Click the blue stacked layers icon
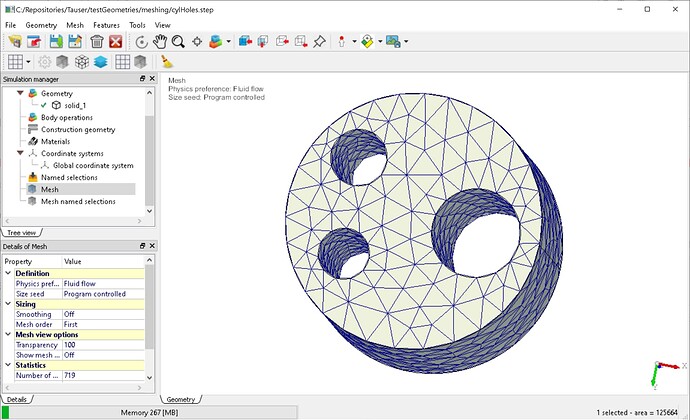The width and height of the screenshot is (690, 420). click(101, 62)
